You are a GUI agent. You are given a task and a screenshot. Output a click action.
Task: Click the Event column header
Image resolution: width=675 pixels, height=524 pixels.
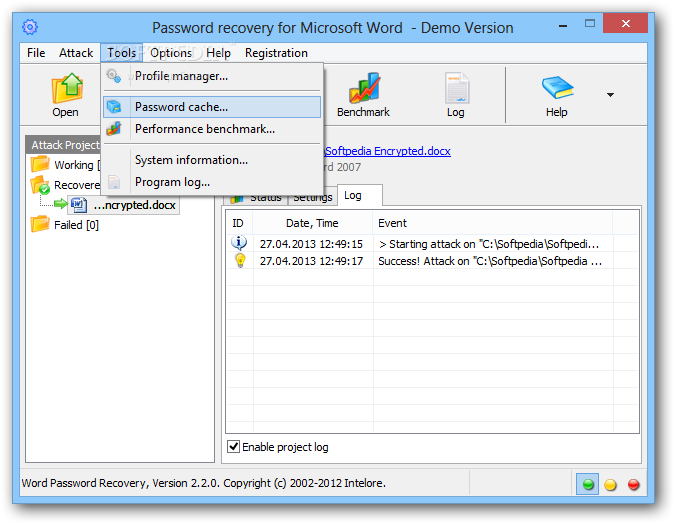(492, 223)
